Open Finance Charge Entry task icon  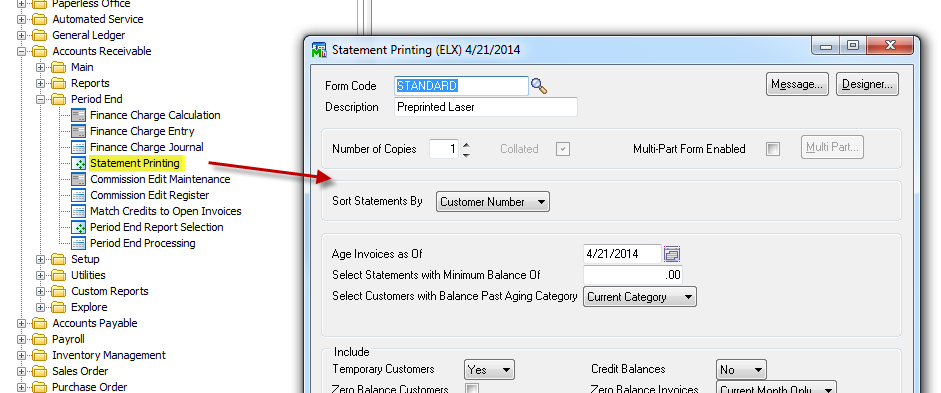78,131
